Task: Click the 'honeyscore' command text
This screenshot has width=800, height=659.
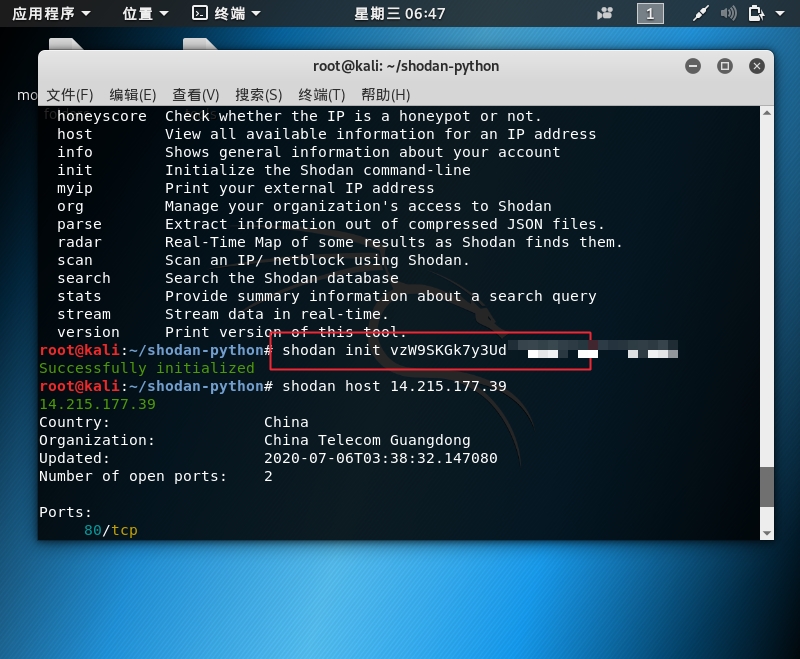Action: click(102, 116)
